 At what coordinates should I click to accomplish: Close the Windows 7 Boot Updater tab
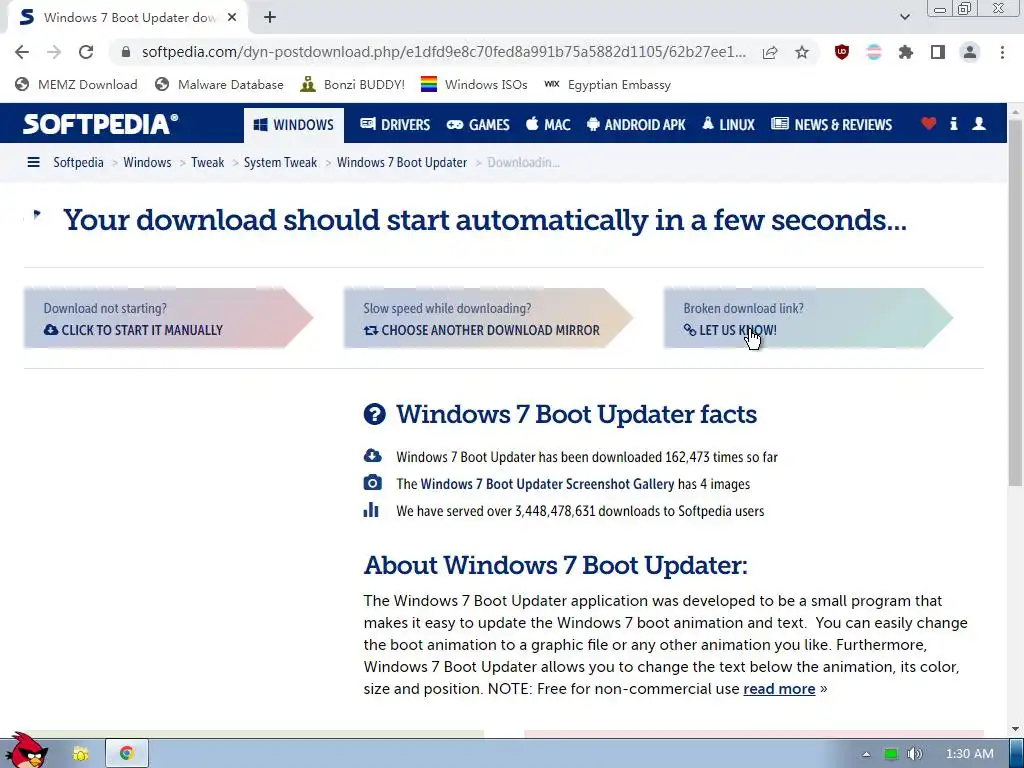[232, 18]
